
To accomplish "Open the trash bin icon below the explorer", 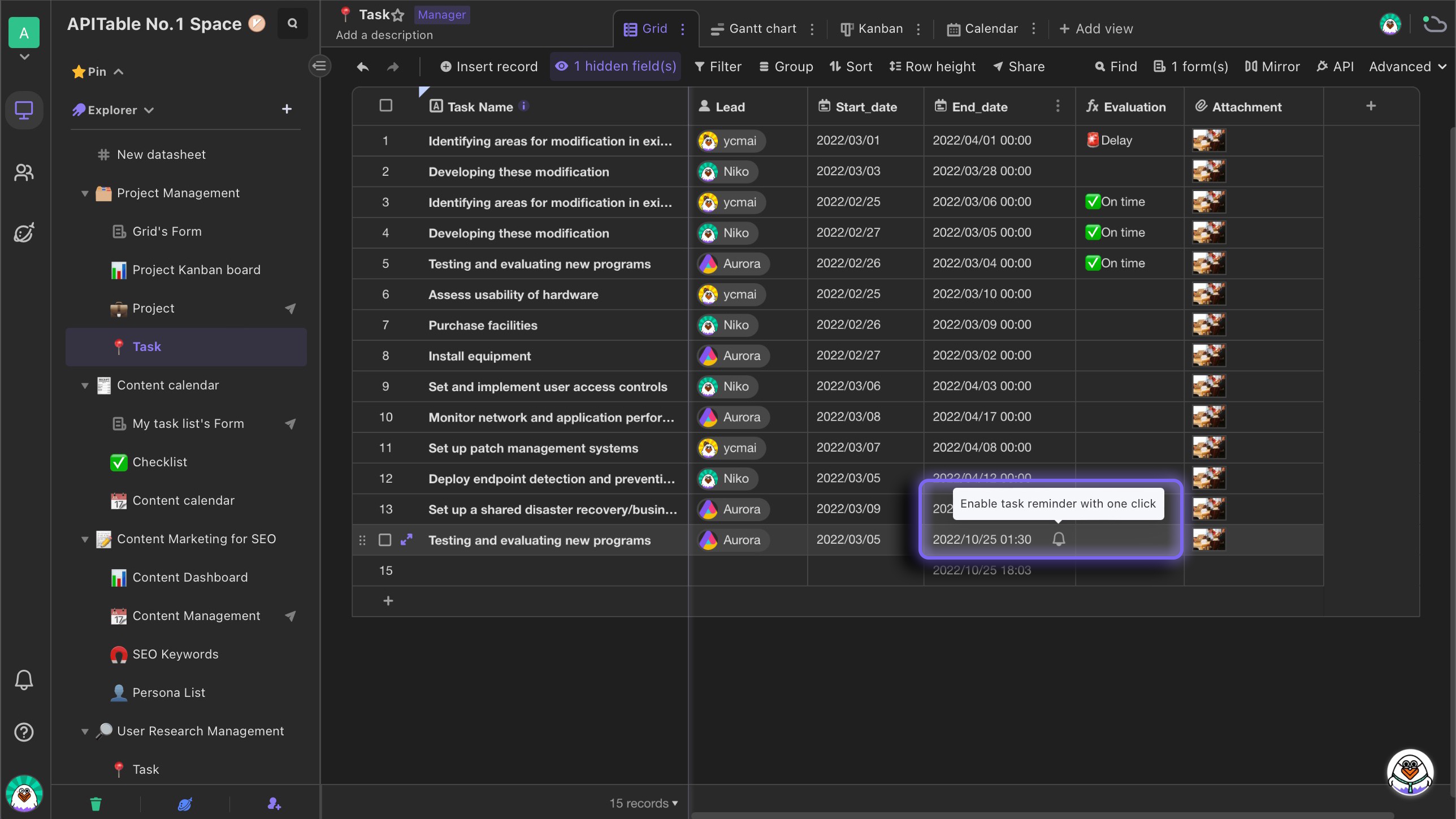I will coord(96,804).
